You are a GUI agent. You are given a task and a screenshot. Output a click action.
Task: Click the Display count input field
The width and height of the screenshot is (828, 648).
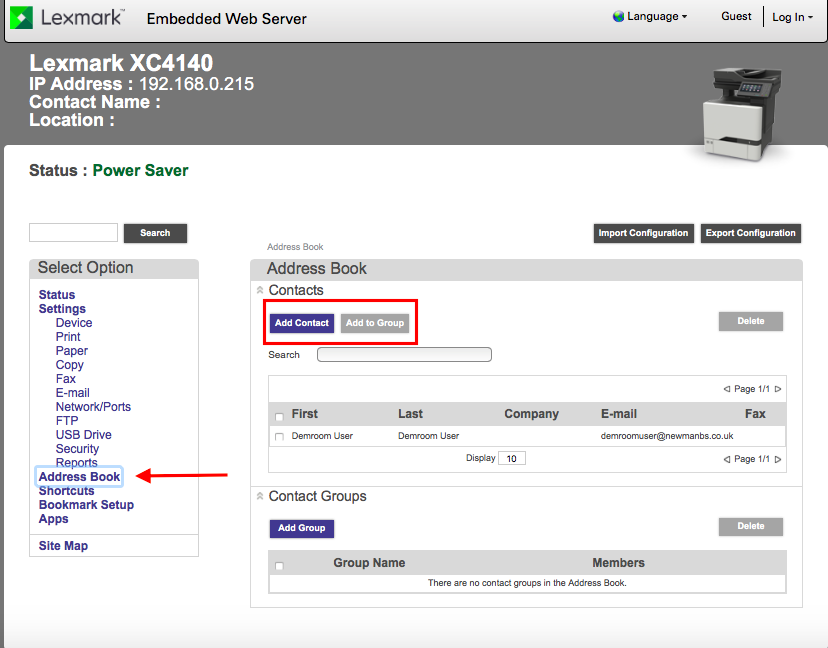point(510,457)
